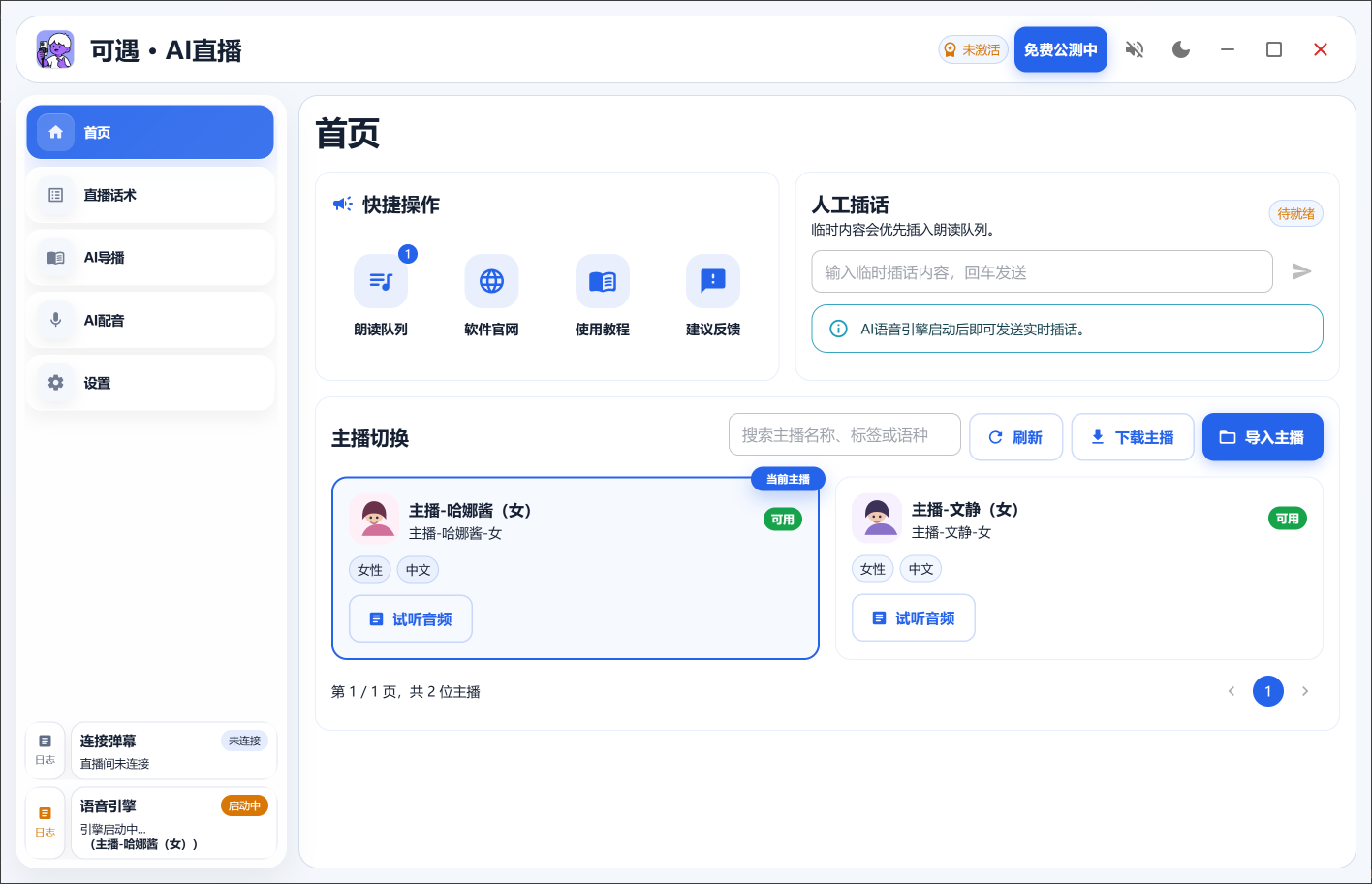Open 直播话术 in the sidebar
Viewport: 1372px width, 884px height.
pos(150,195)
